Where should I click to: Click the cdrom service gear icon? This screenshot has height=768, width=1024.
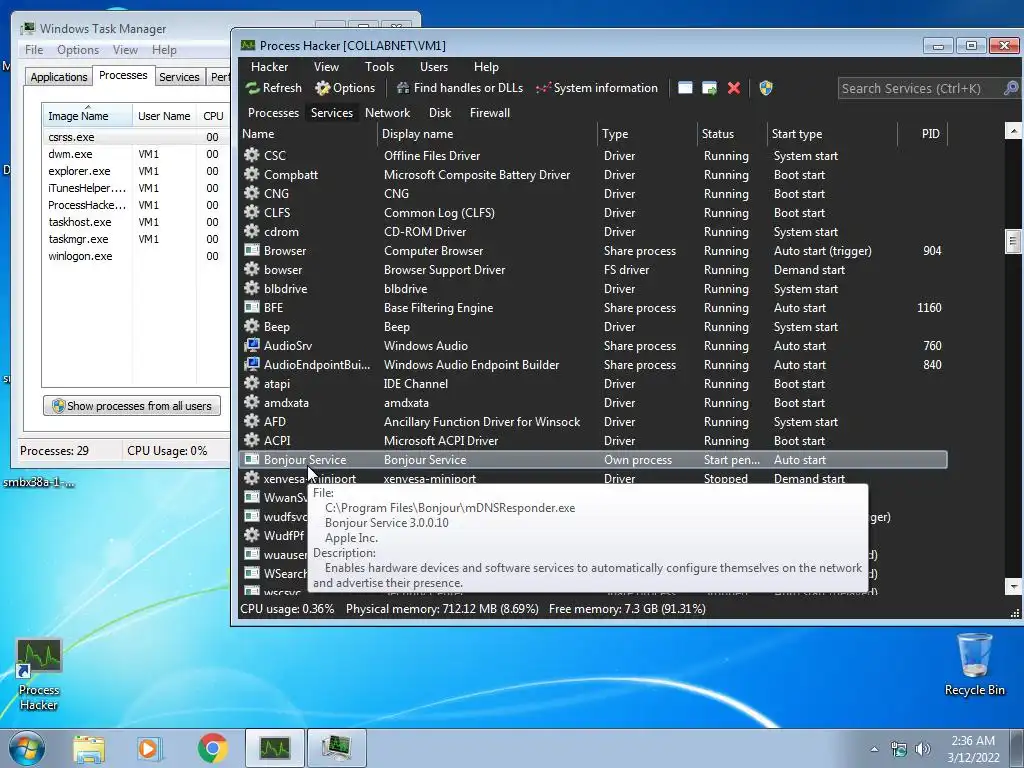(x=251, y=231)
